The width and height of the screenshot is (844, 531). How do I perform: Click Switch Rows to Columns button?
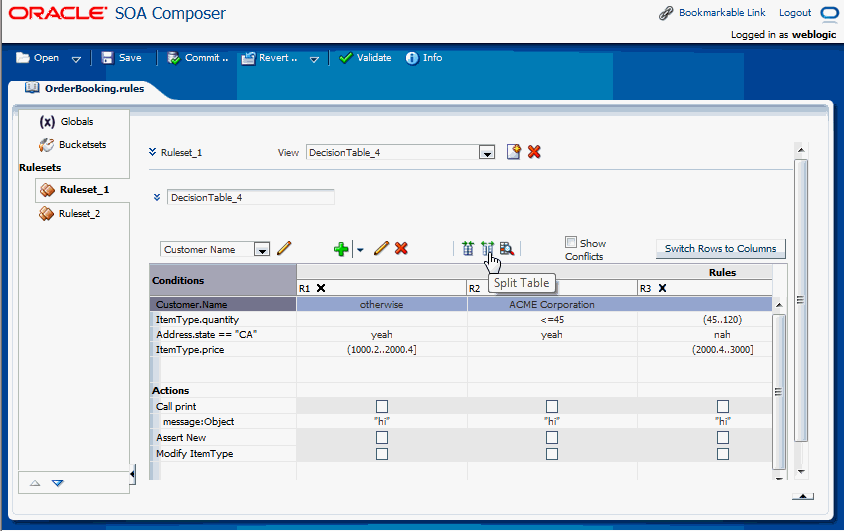(720, 248)
